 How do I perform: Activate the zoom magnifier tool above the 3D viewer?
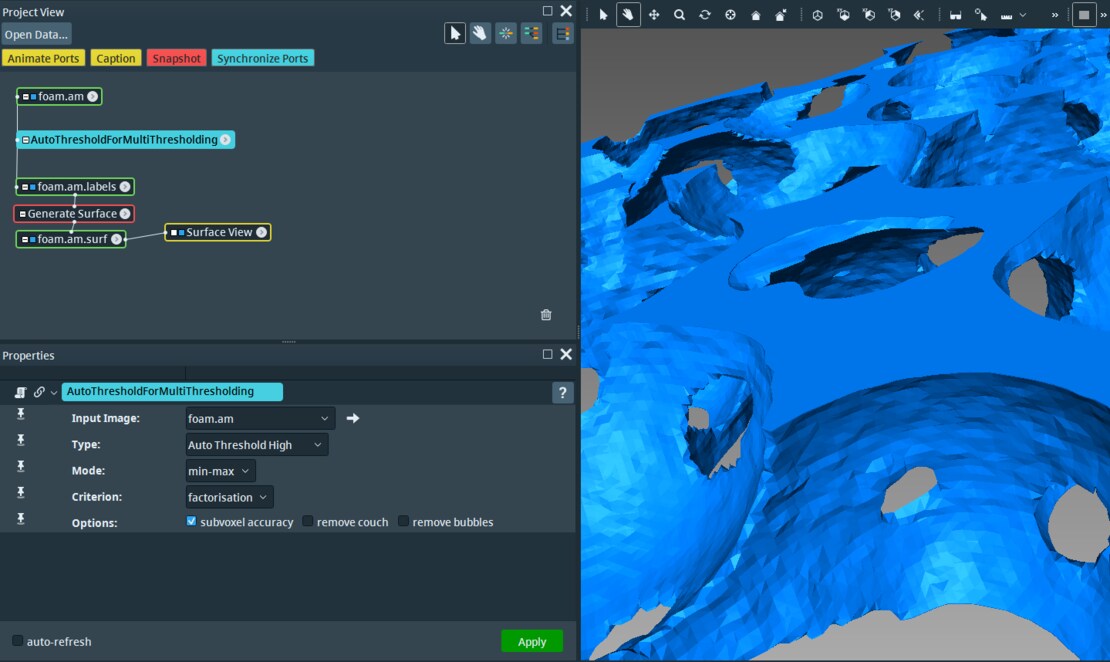click(x=678, y=14)
